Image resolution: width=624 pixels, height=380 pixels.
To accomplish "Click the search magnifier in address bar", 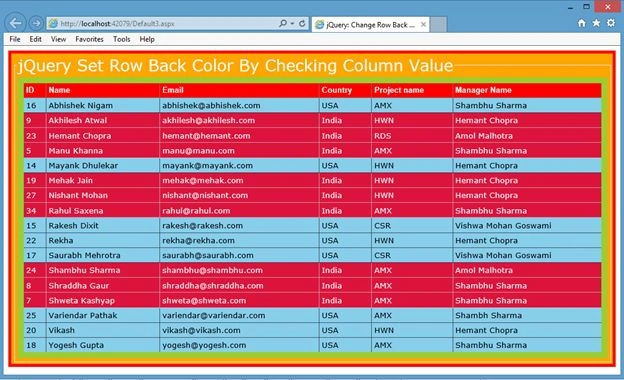I will [283, 23].
